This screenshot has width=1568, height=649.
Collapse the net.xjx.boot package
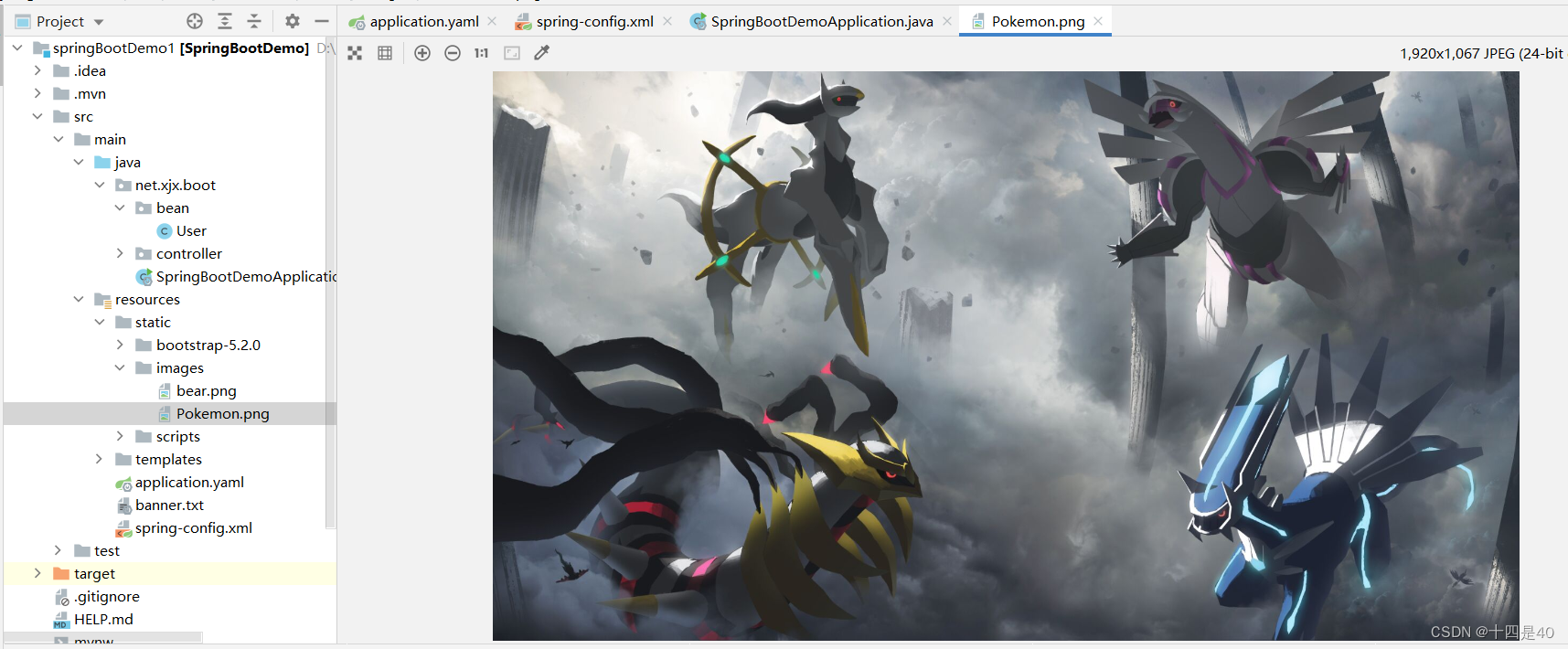click(100, 185)
